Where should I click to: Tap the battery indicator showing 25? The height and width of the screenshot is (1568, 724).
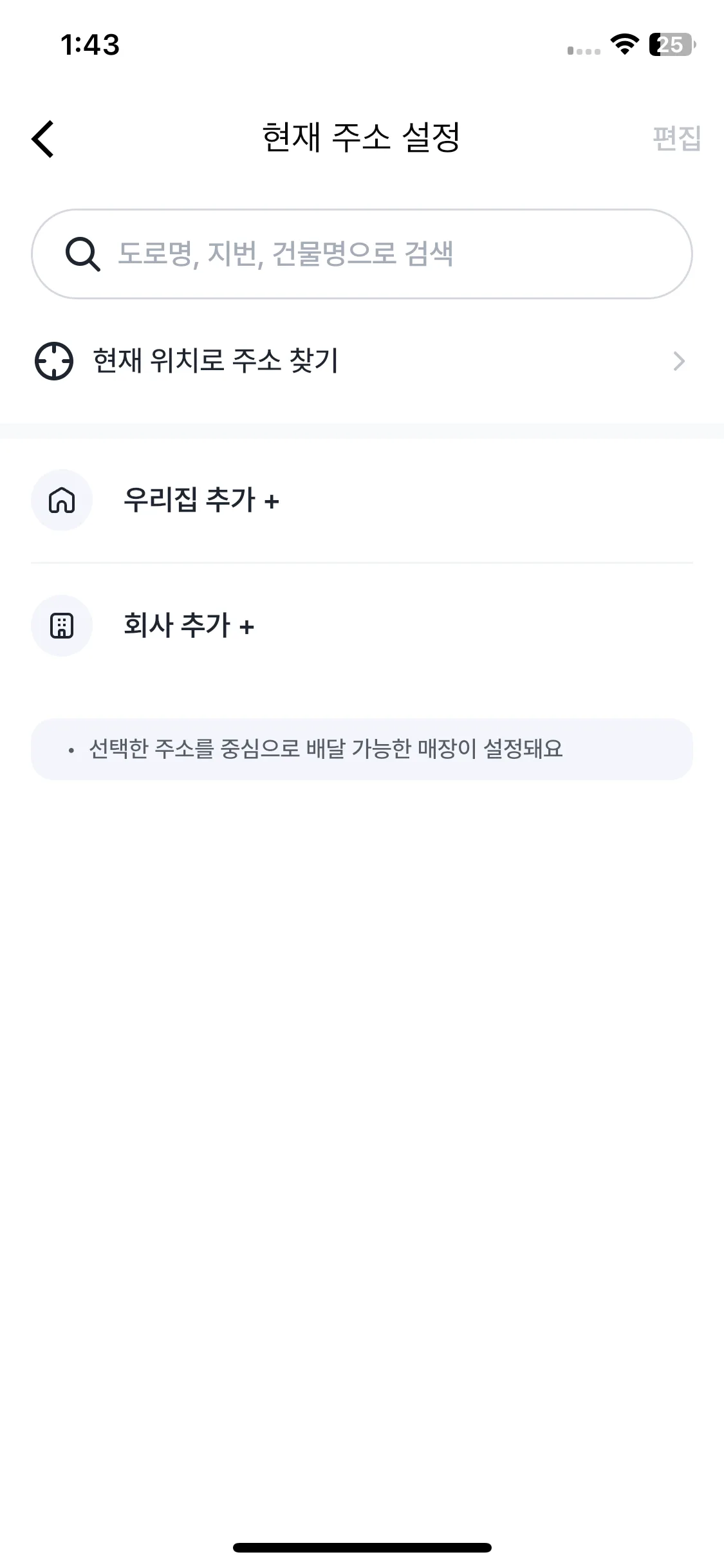point(671,44)
